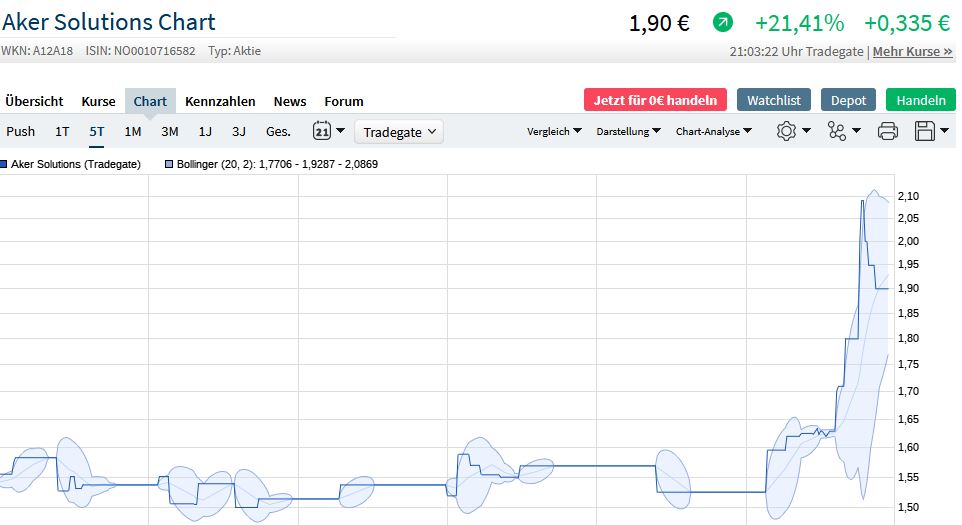Open the Vergleich dropdown menu
Viewport: 962px width, 525px height.
pyautogui.click(x=554, y=131)
